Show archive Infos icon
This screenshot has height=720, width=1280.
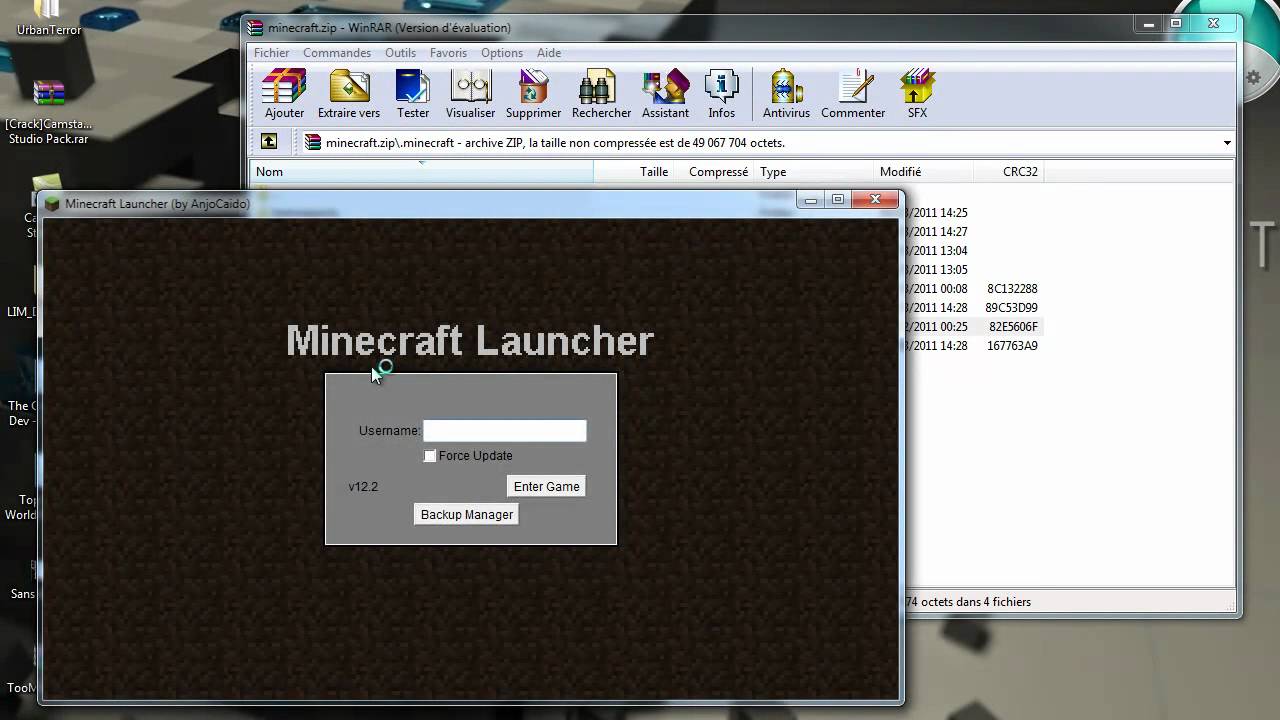721,95
